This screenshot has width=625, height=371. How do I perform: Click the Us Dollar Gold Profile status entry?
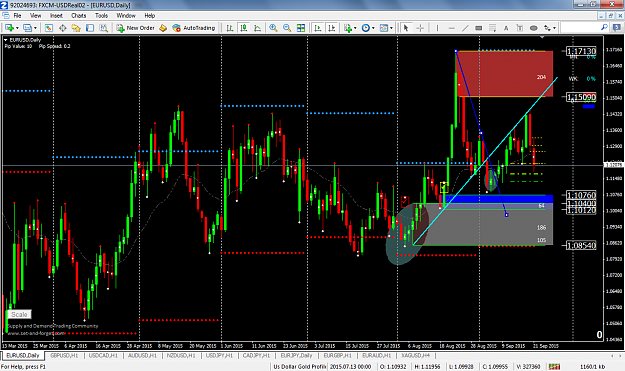coord(299,367)
